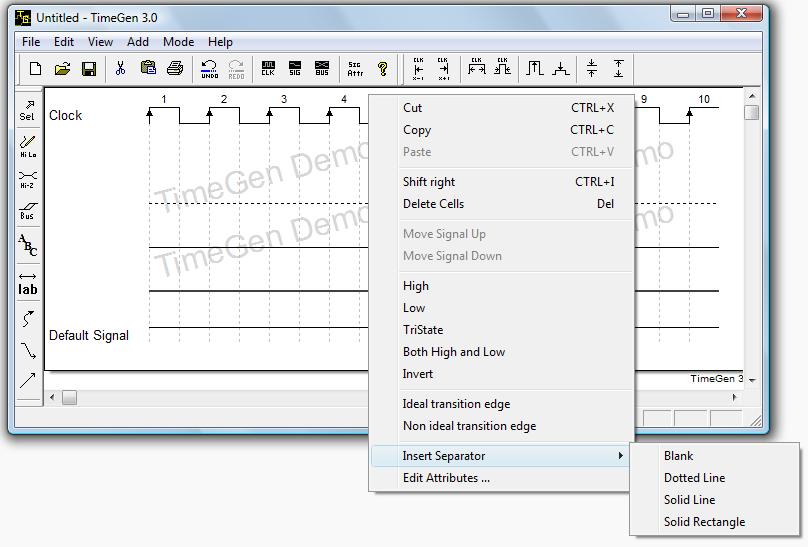Image resolution: width=808 pixels, height=547 pixels.
Task: Click the print icon in toolbar
Action: click(175, 69)
